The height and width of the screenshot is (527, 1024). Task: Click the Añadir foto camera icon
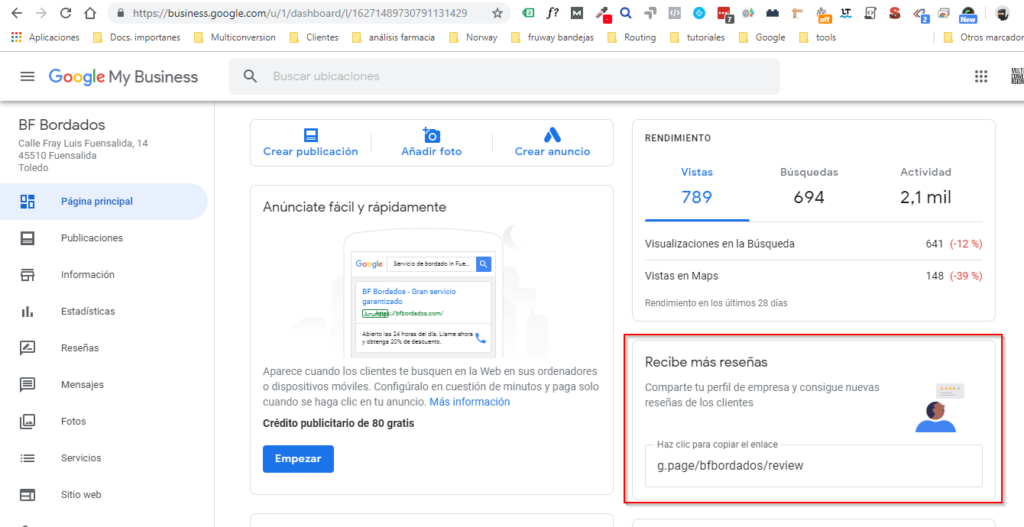pos(431,135)
